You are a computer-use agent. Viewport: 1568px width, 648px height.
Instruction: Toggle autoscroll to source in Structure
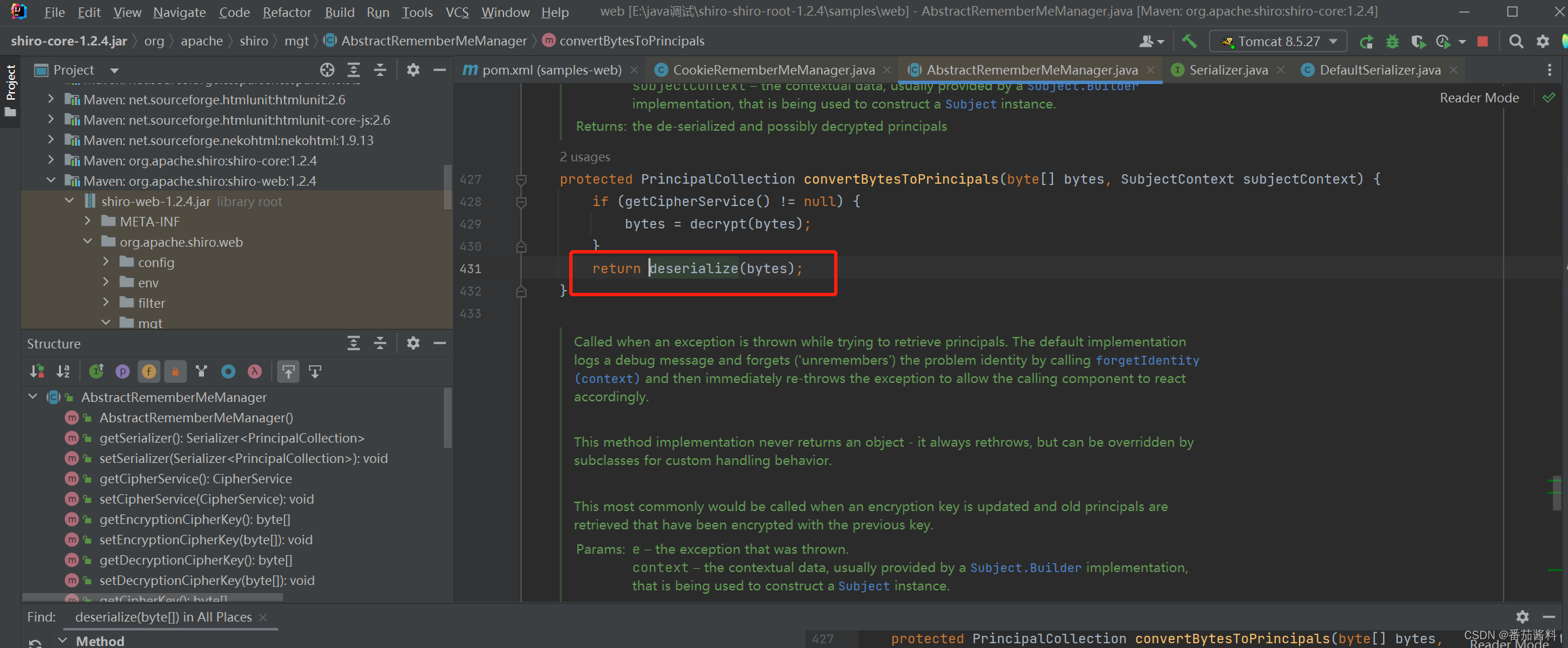pos(289,371)
